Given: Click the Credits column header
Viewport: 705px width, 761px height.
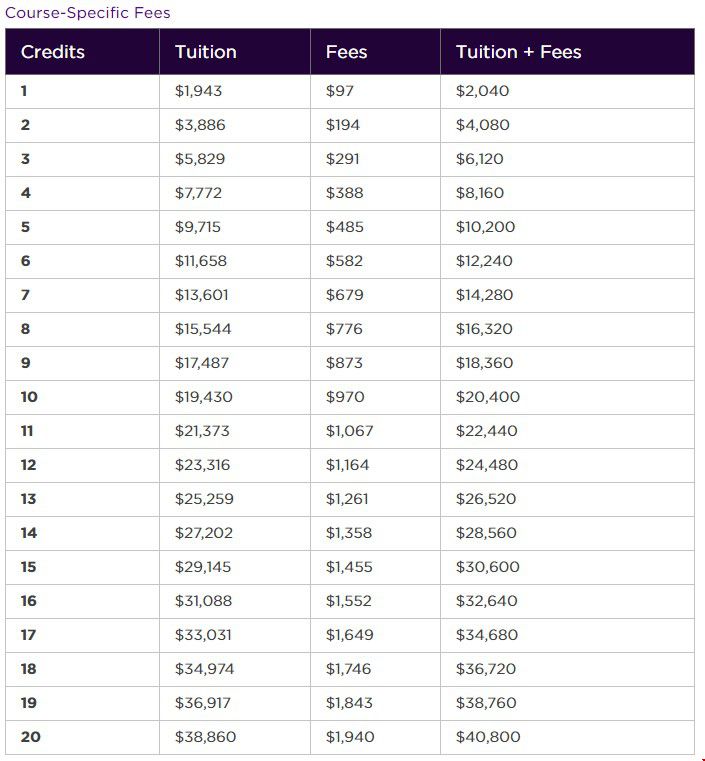Looking at the screenshot, I should click(82, 51).
